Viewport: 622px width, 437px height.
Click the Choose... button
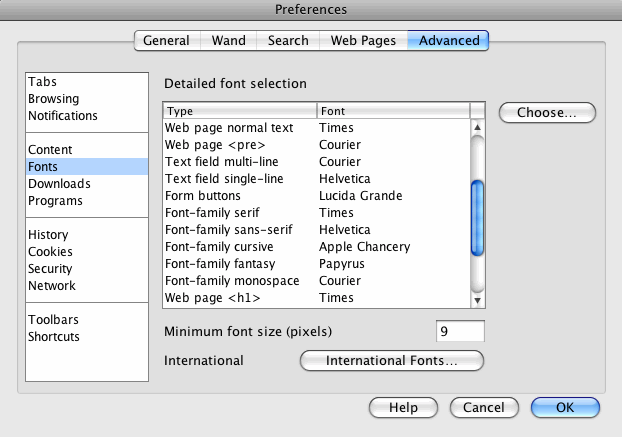(x=547, y=113)
